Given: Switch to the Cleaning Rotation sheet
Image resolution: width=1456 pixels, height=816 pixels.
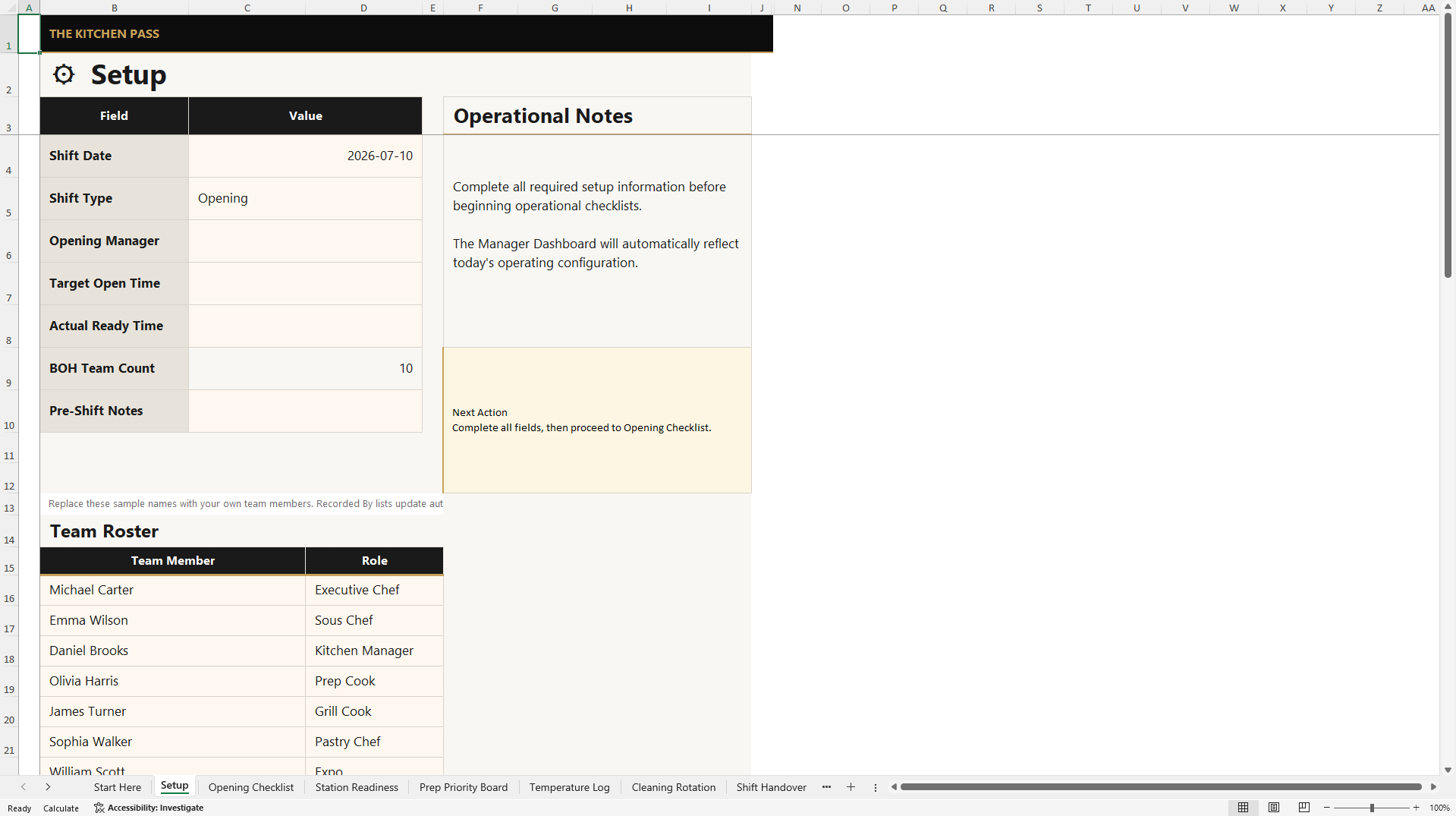Looking at the screenshot, I should pyautogui.click(x=673, y=787).
